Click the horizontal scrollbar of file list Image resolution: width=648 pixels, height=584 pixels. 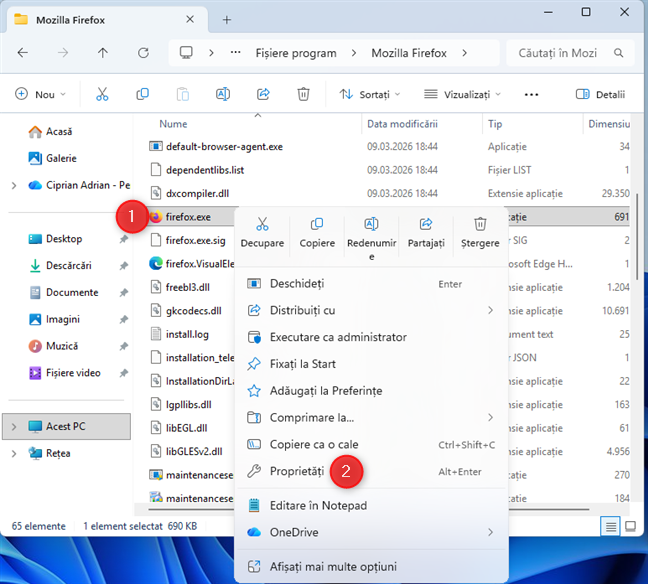point(368,509)
